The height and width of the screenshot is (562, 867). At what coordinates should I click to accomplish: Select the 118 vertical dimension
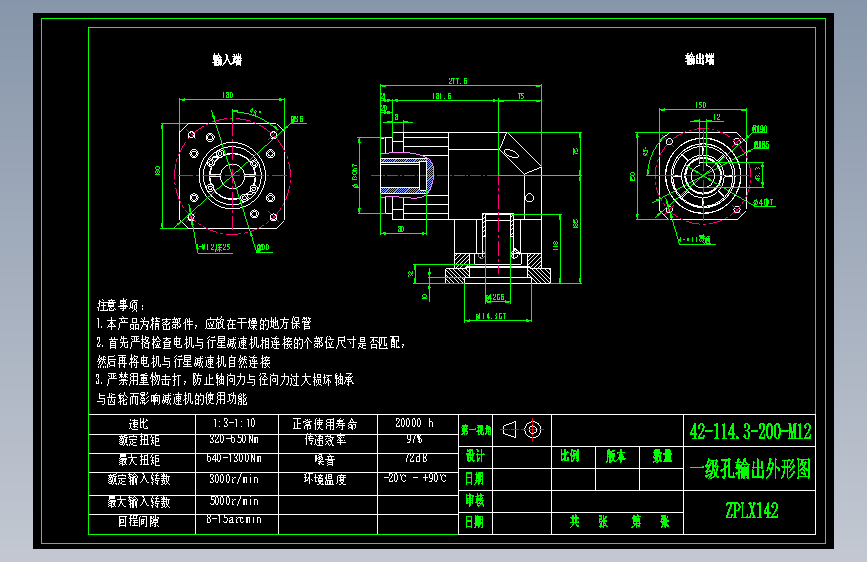(x=556, y=246)
